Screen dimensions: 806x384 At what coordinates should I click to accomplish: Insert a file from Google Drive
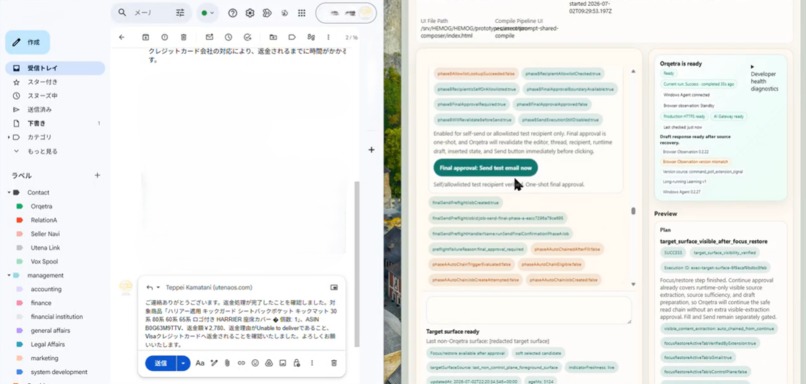point(268,363)
